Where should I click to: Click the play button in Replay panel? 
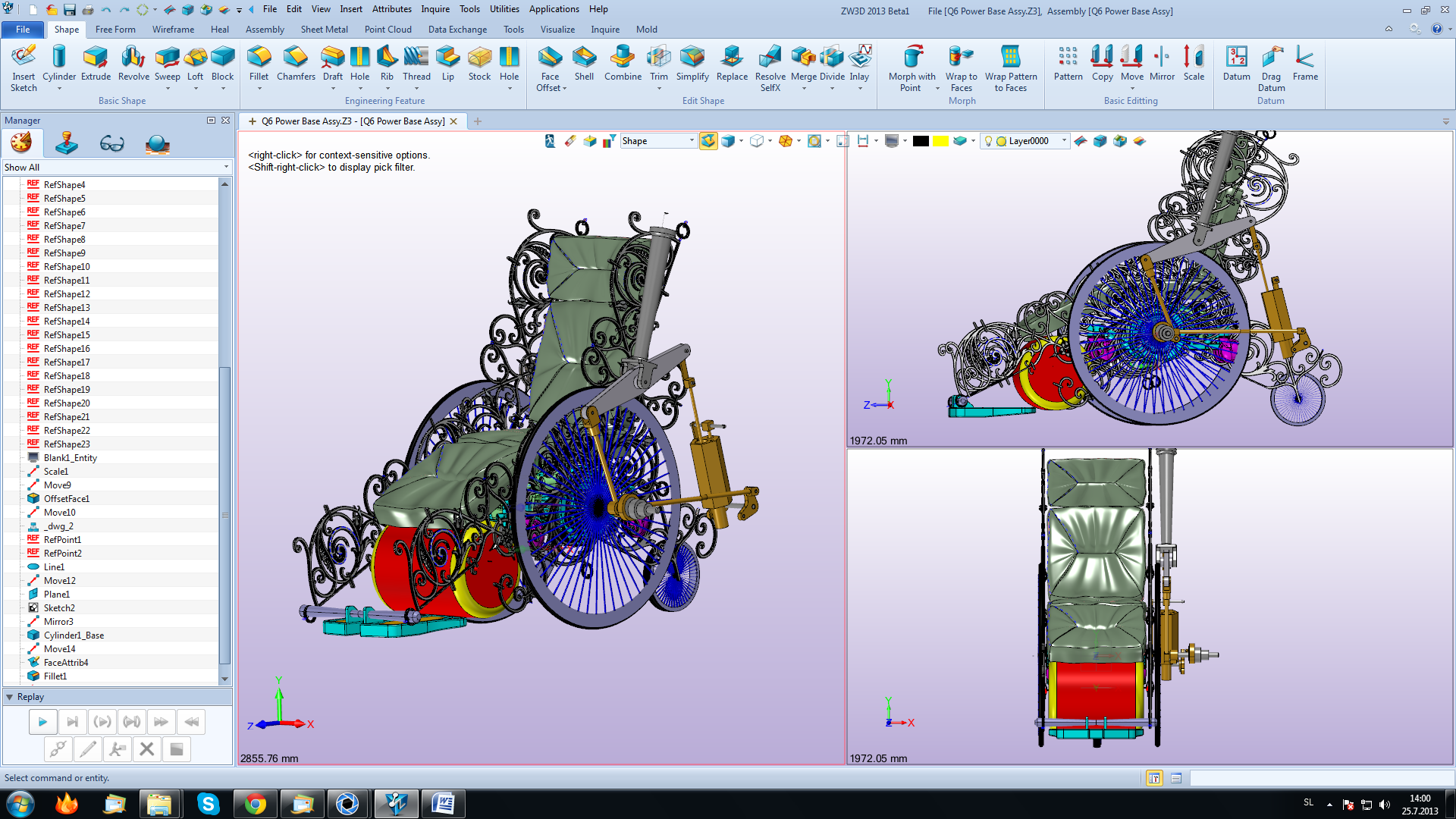coord(42,722)
